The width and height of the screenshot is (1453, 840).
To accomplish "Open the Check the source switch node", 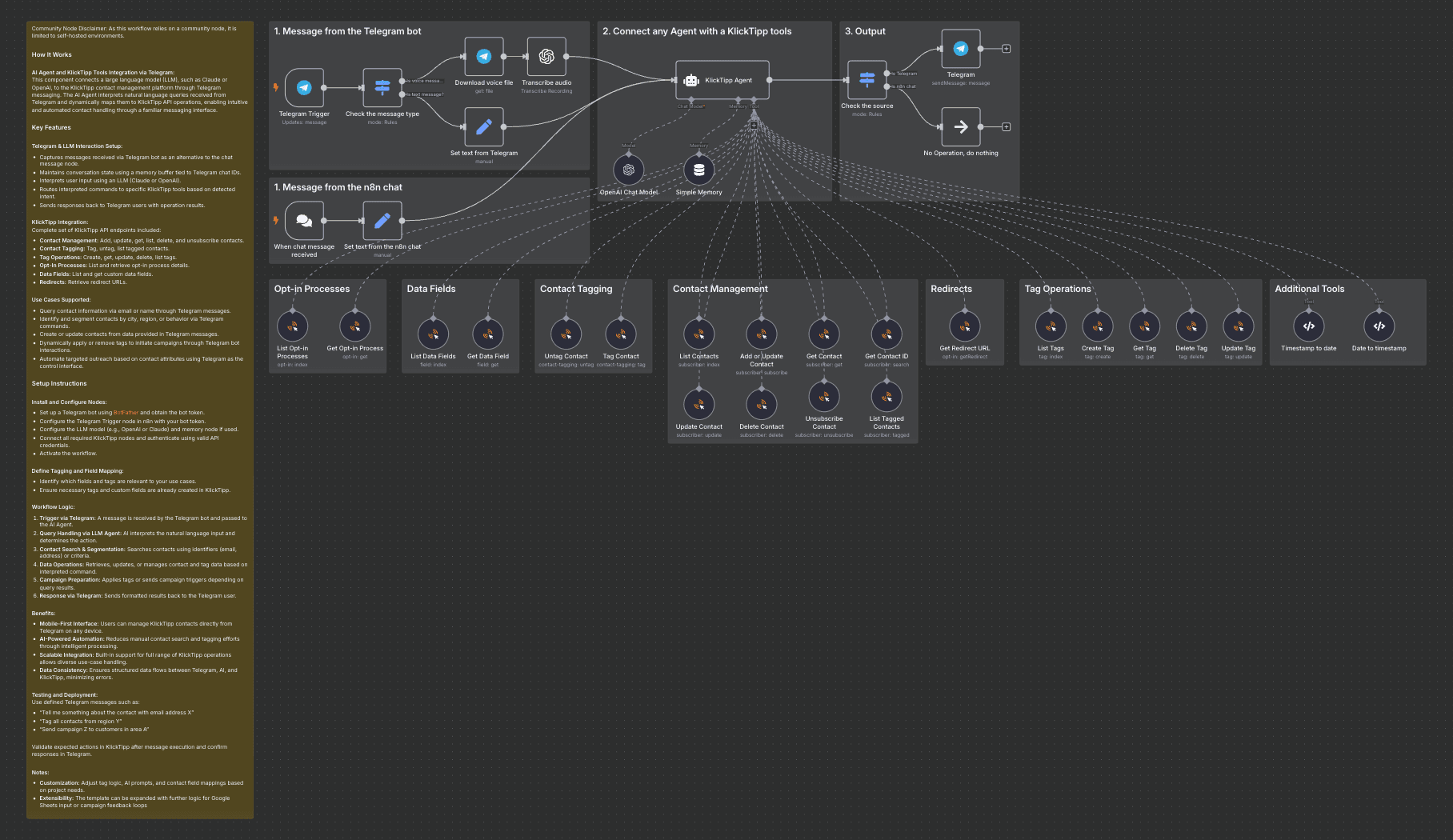I will pyautogui.click(x=867, y=80).
